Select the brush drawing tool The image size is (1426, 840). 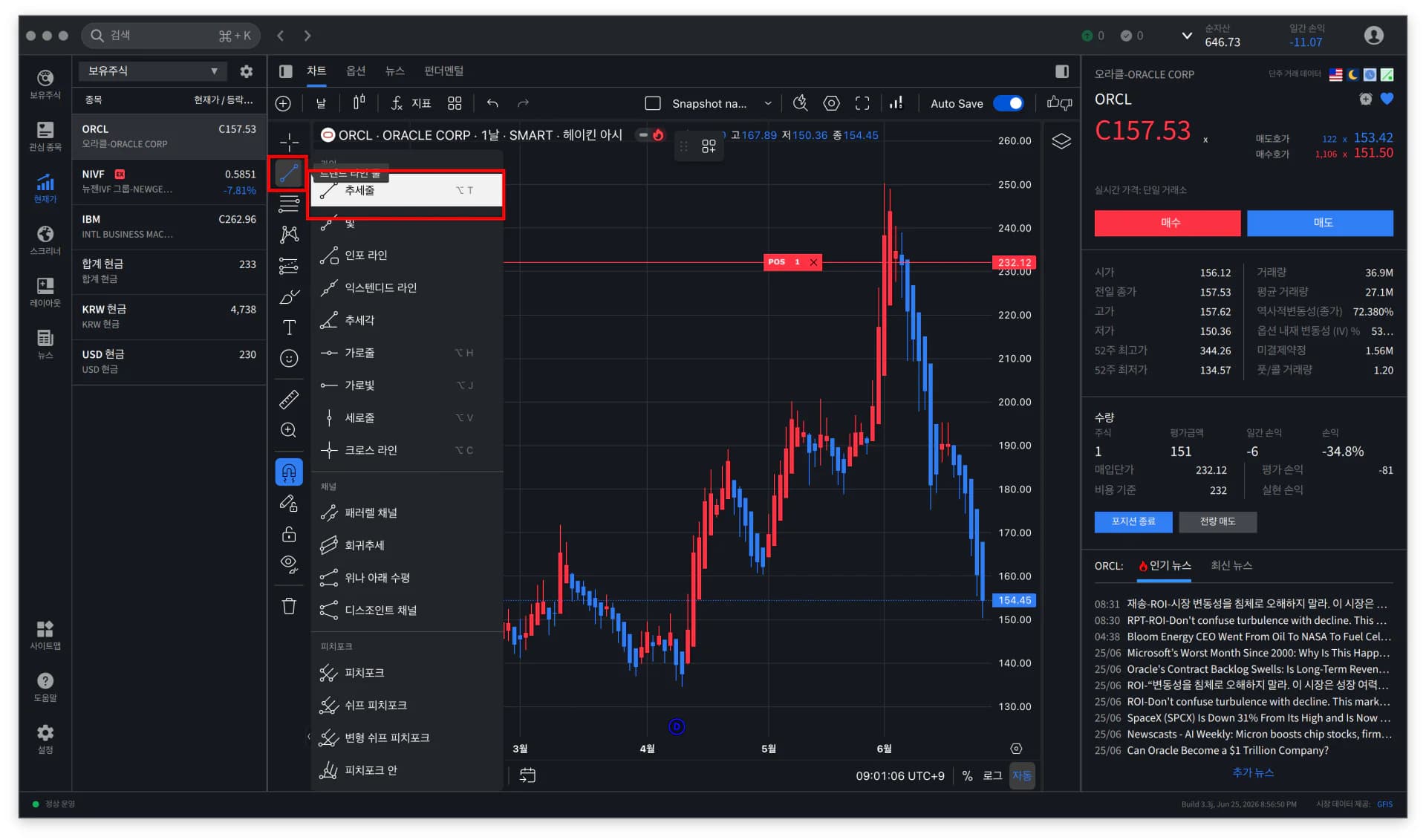[289, 297]
